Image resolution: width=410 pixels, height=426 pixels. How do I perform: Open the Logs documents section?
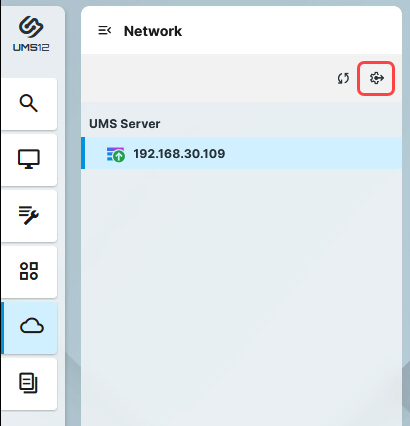tap(29, 383)
